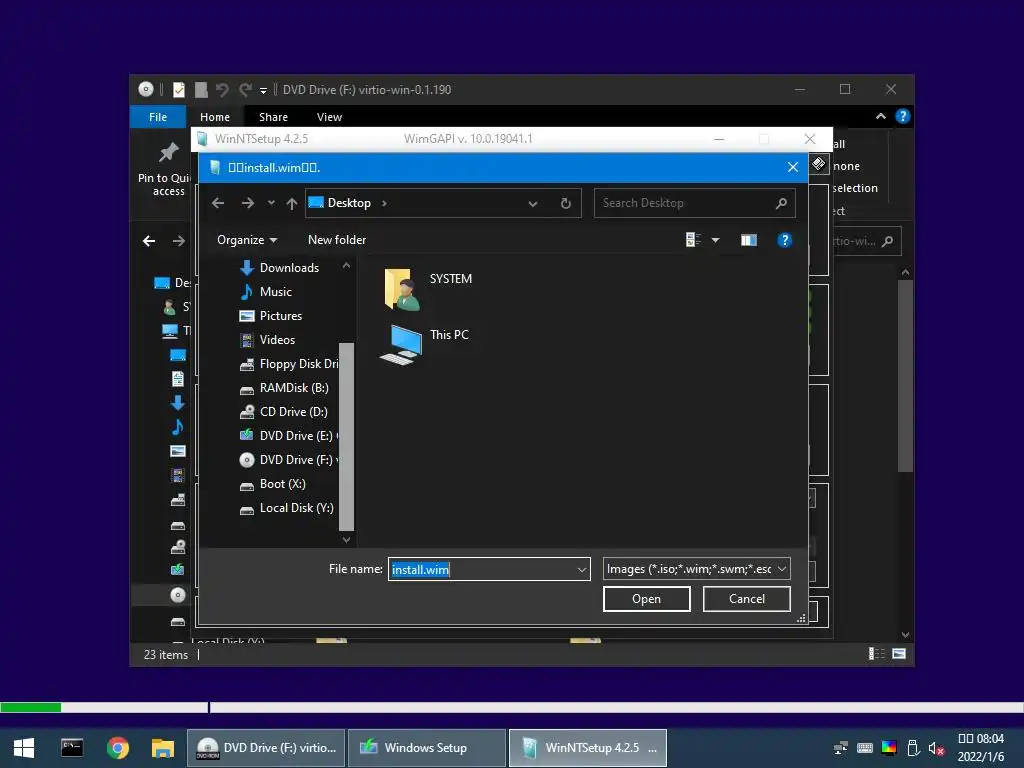Click the Cancel button
This screenshot has width=1024, height=768.
coord(746,599)
